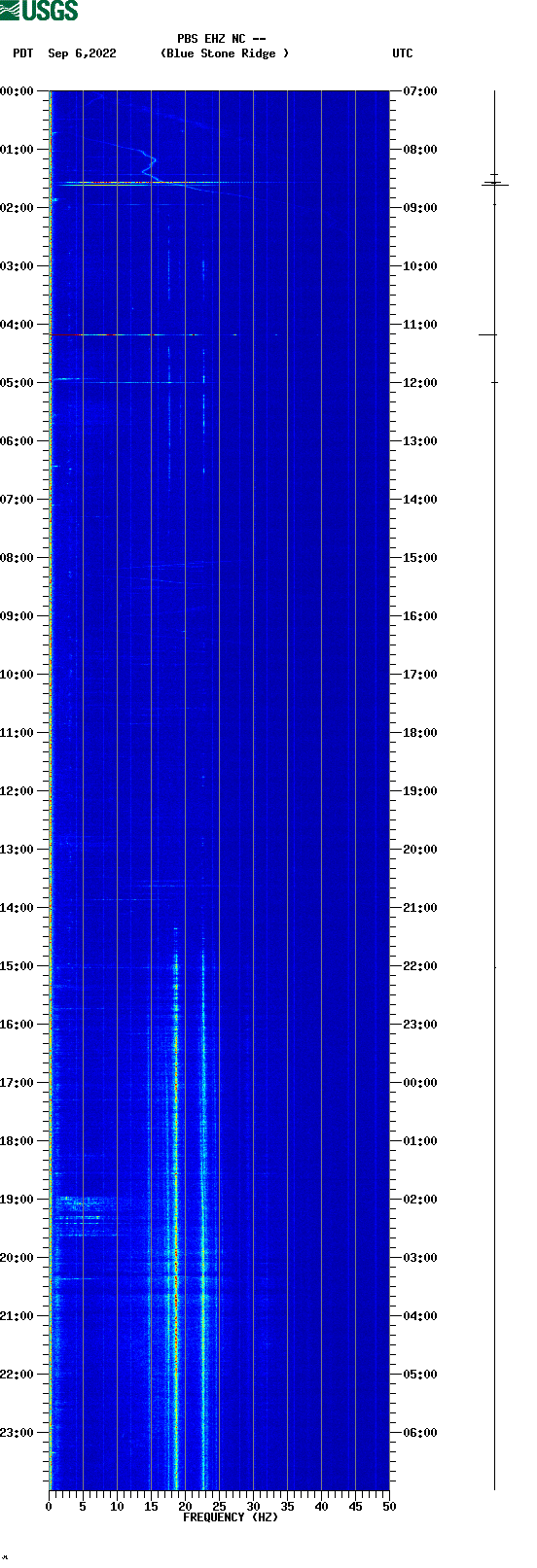Screen dimensions: 537x1568
Task: Click the date 'Sep 6,2022'
Action: (82, 53)
